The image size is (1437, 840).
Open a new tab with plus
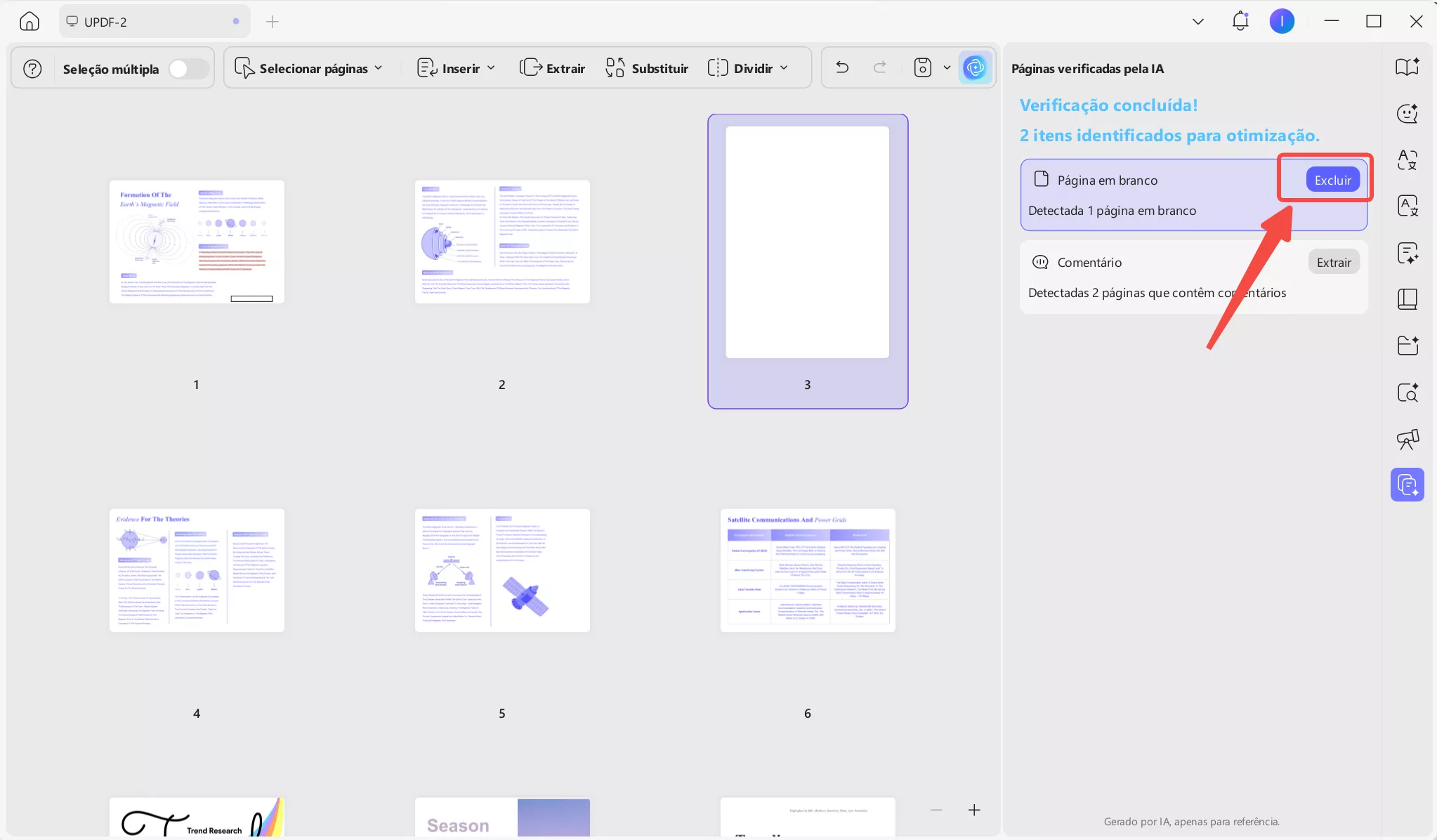(x=273, y=22)
